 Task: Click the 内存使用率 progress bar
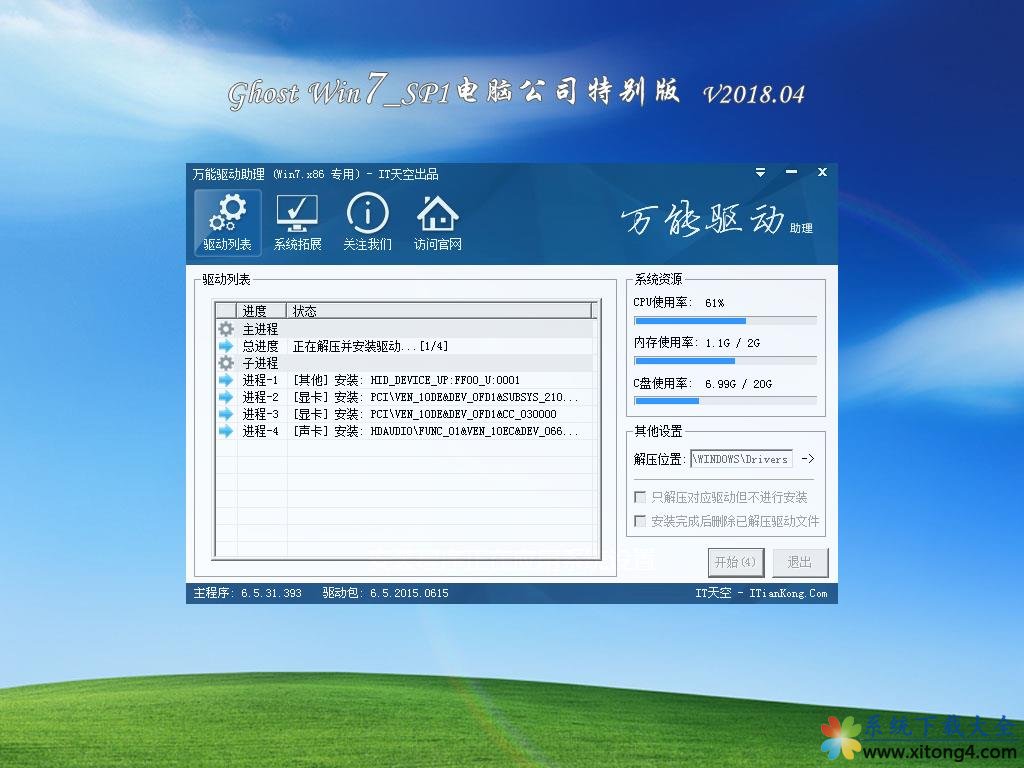tap(725, 360)
